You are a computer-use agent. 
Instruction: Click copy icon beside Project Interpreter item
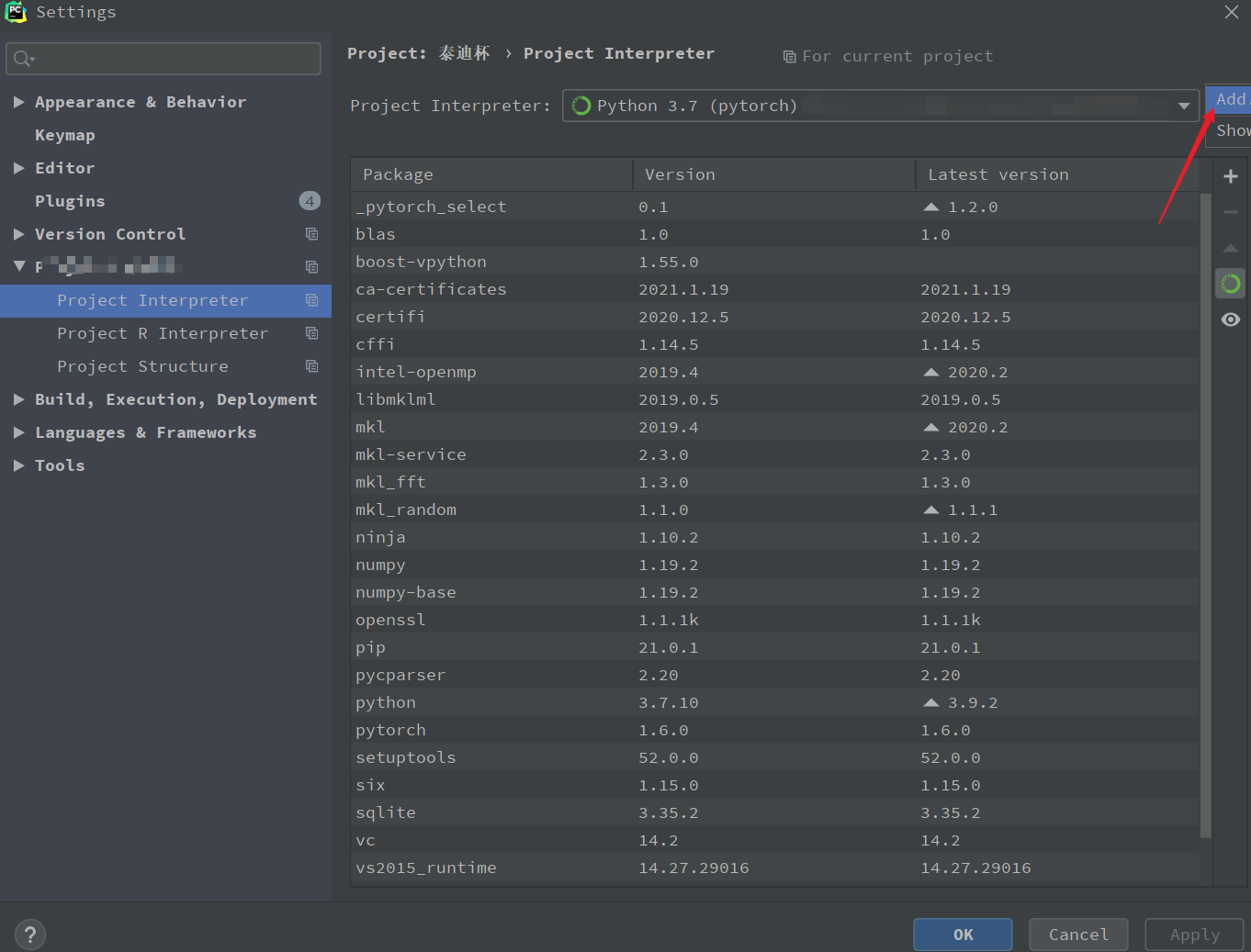(x=312, y=300)
